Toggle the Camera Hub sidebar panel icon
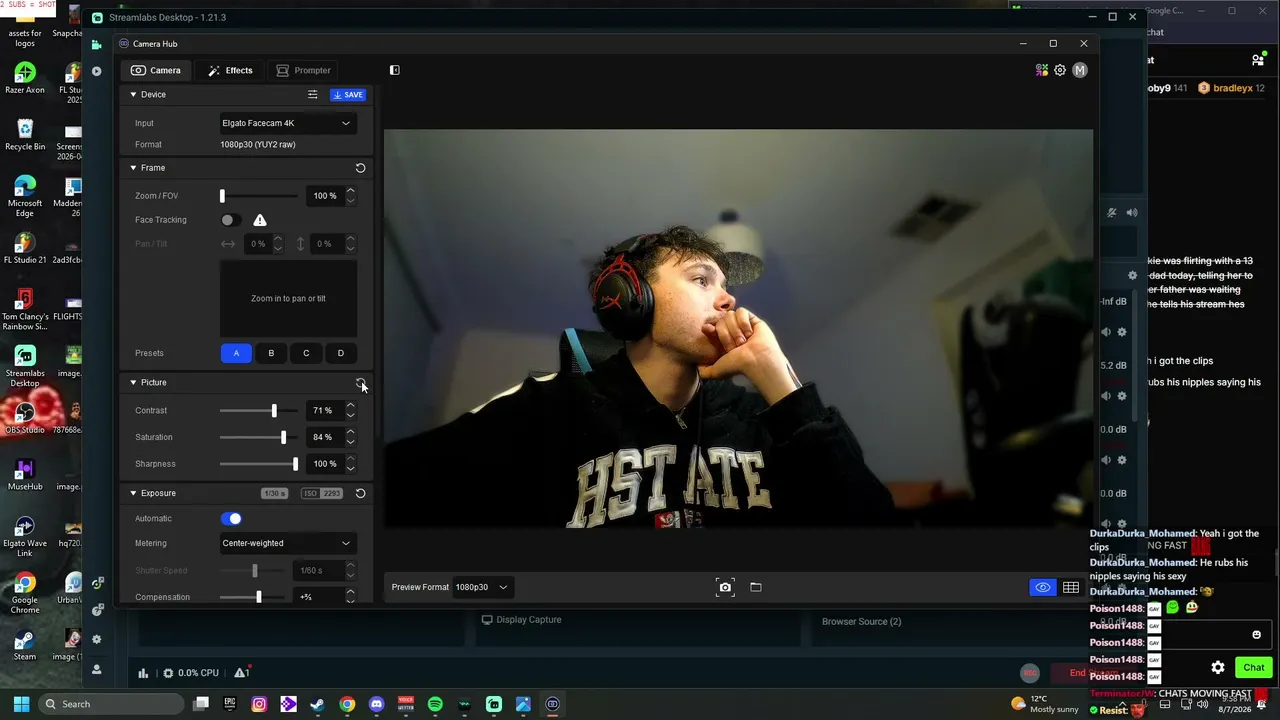This screenshot has height=720, width=1280. click(x=394, y=70)
